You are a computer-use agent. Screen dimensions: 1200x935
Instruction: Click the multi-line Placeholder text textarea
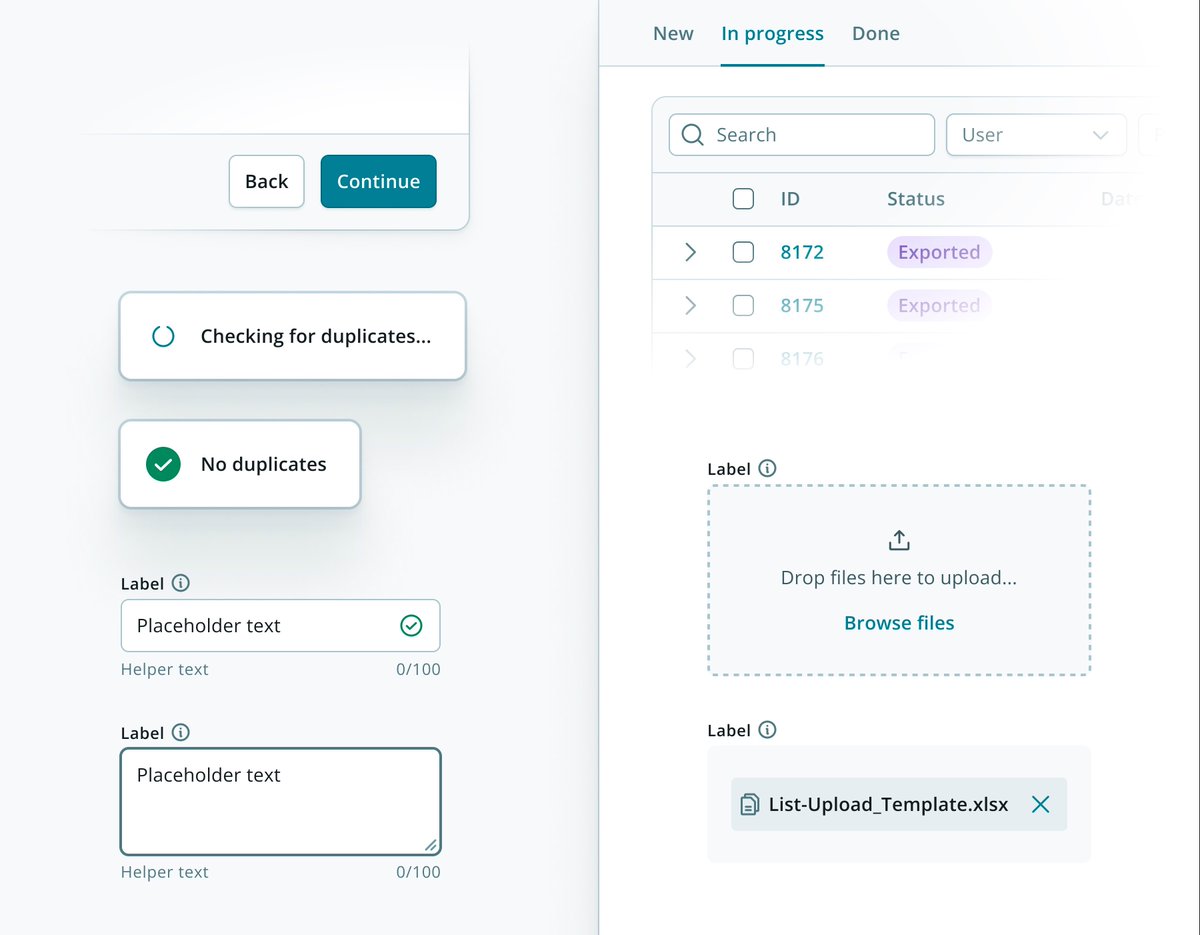[x=280, y=802]
